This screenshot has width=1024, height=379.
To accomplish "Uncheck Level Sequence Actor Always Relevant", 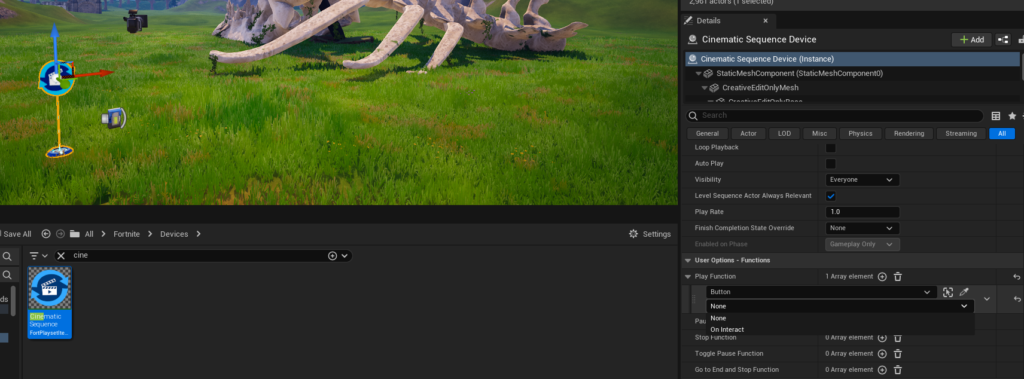I will (x=831, y=195).
